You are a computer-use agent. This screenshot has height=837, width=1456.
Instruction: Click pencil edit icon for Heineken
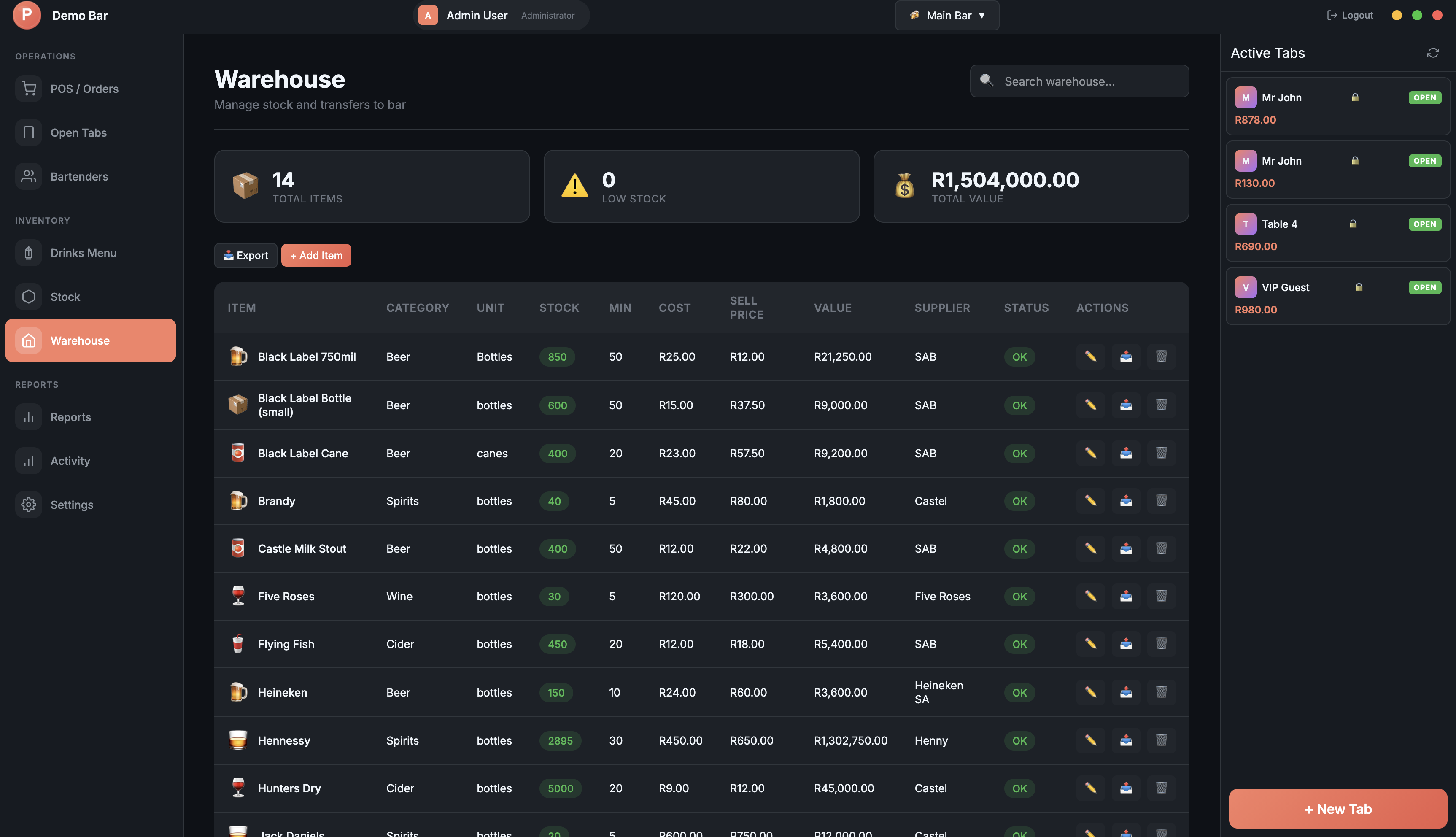pyautogui.click(x=1090, y=692)
